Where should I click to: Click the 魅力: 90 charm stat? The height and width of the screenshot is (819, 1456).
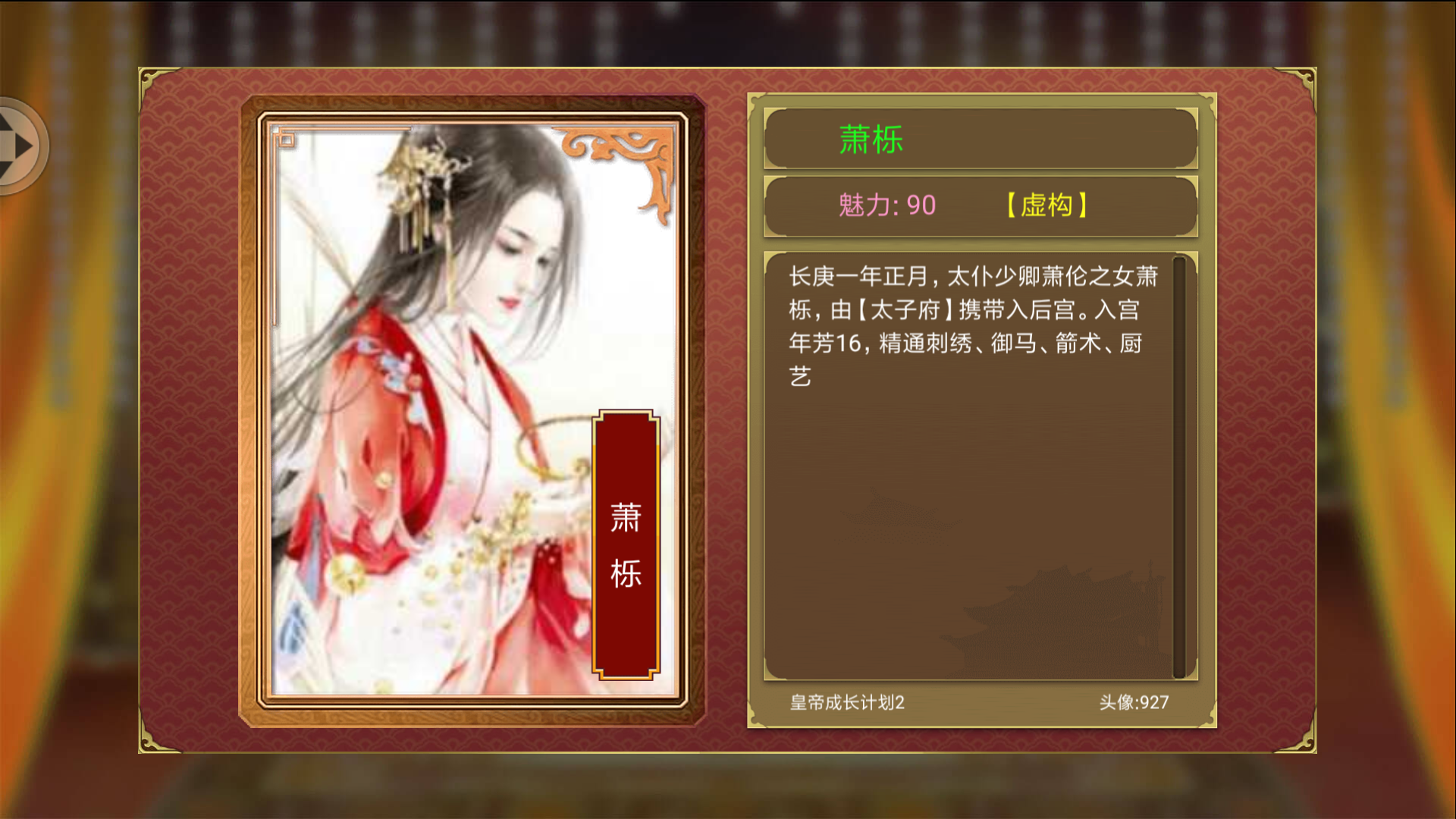(886, 206)
